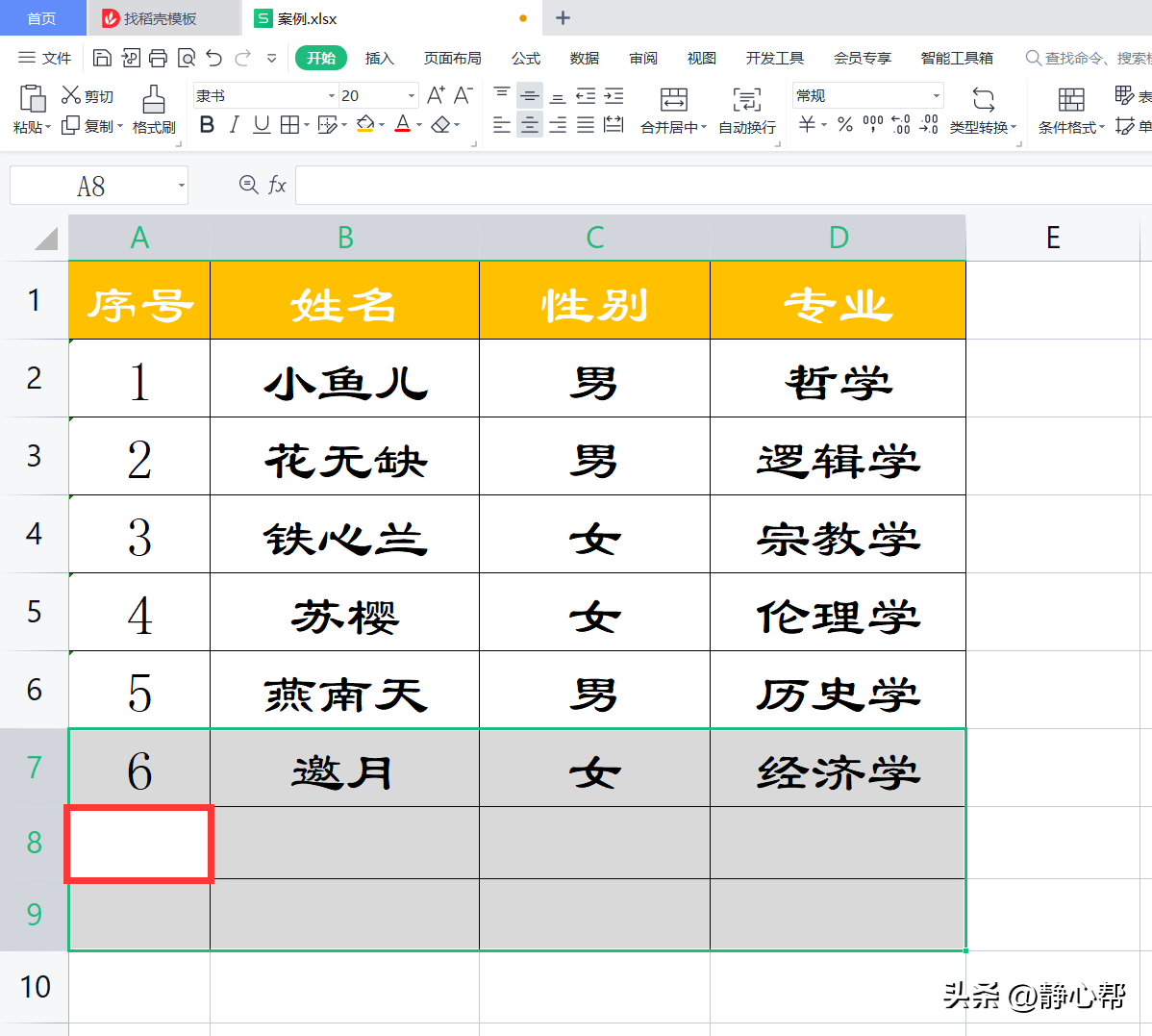1152x1036 pixels.
Task: Increase decimal places icon
Action: click(901, 125)
